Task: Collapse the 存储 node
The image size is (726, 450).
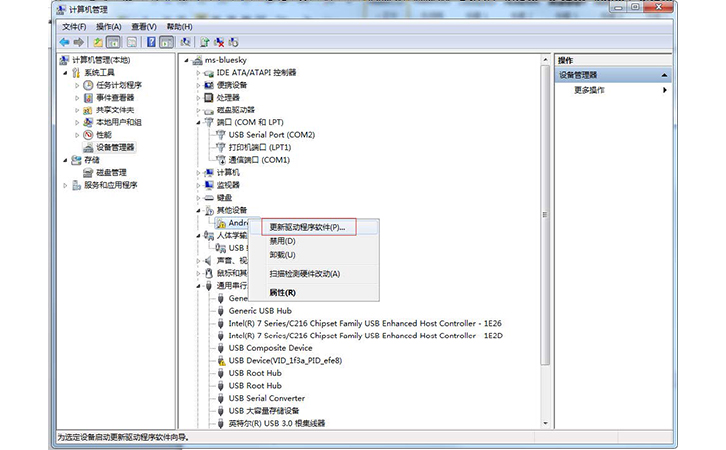Action: click(65, 160)
